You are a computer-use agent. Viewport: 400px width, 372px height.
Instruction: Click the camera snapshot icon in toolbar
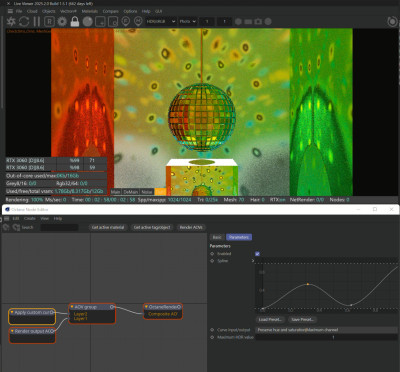258,22
